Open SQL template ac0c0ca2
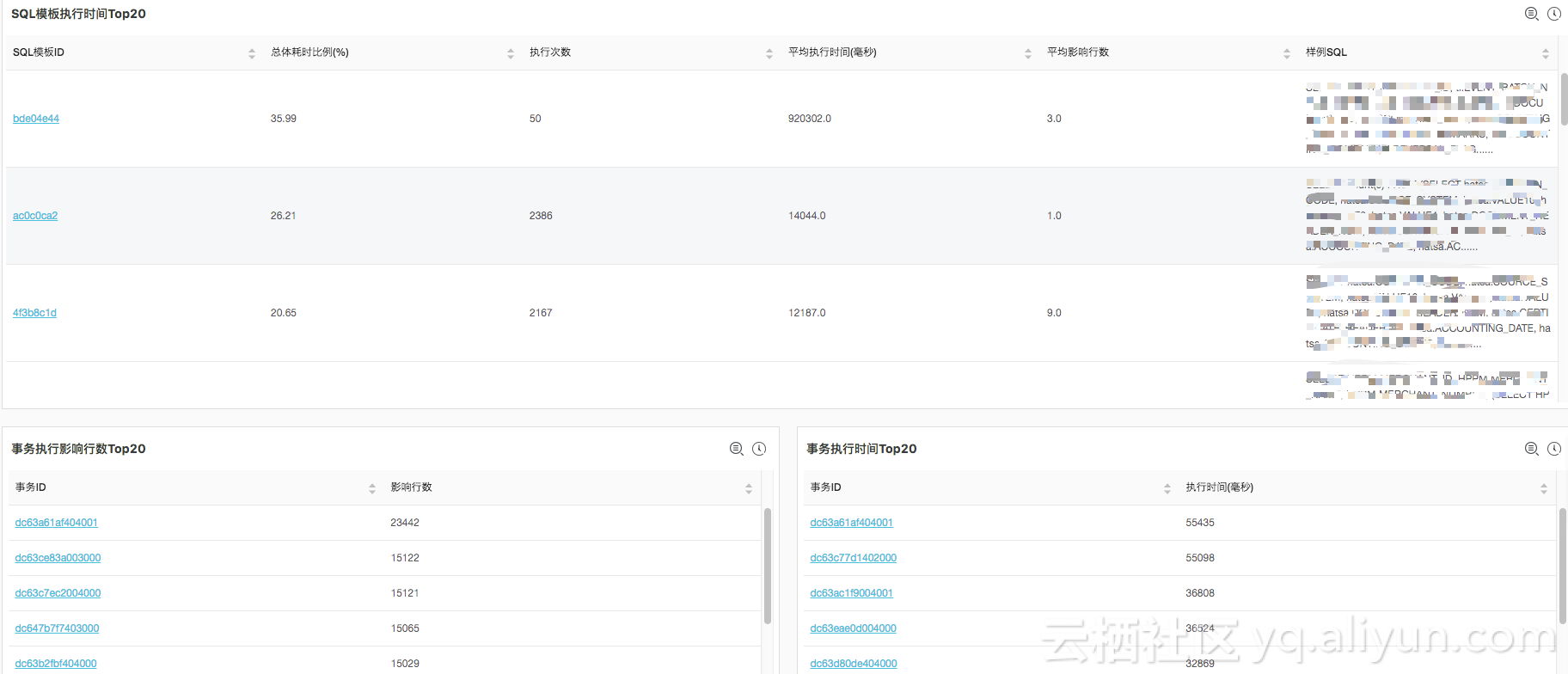 coord(35,216)
